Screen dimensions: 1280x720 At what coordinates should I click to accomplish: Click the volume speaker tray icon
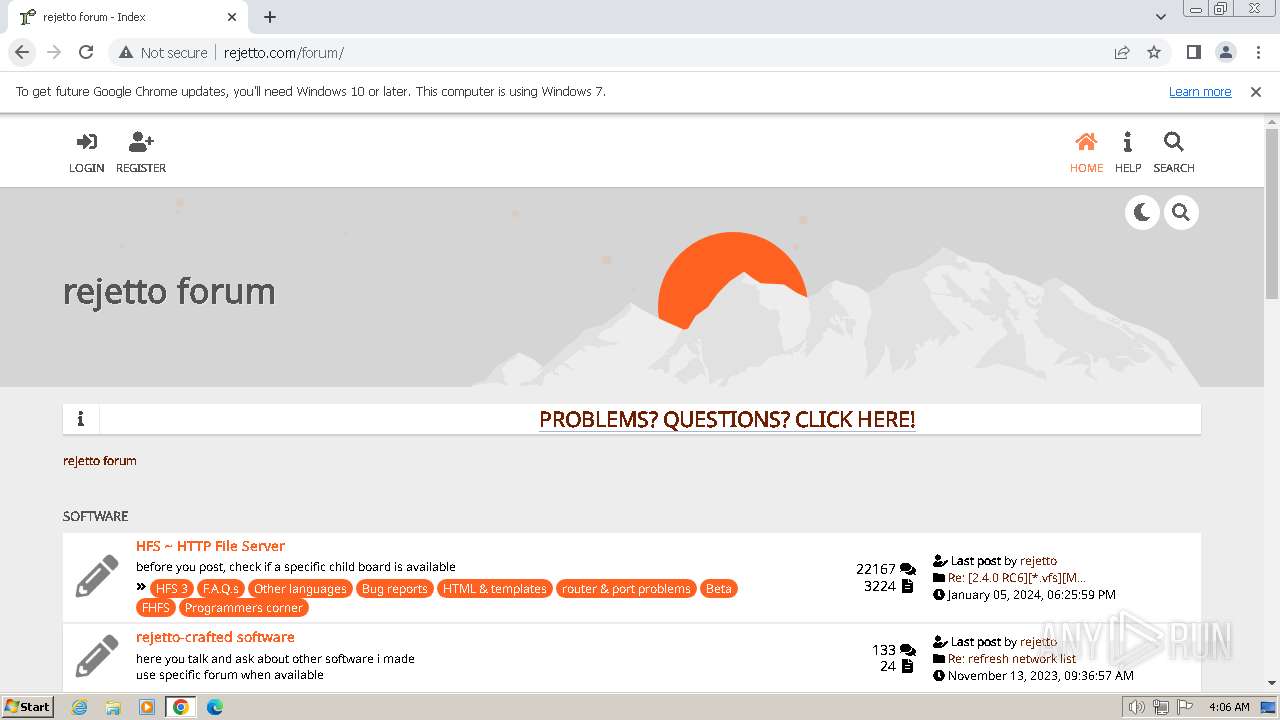(x=1137, y=707)
